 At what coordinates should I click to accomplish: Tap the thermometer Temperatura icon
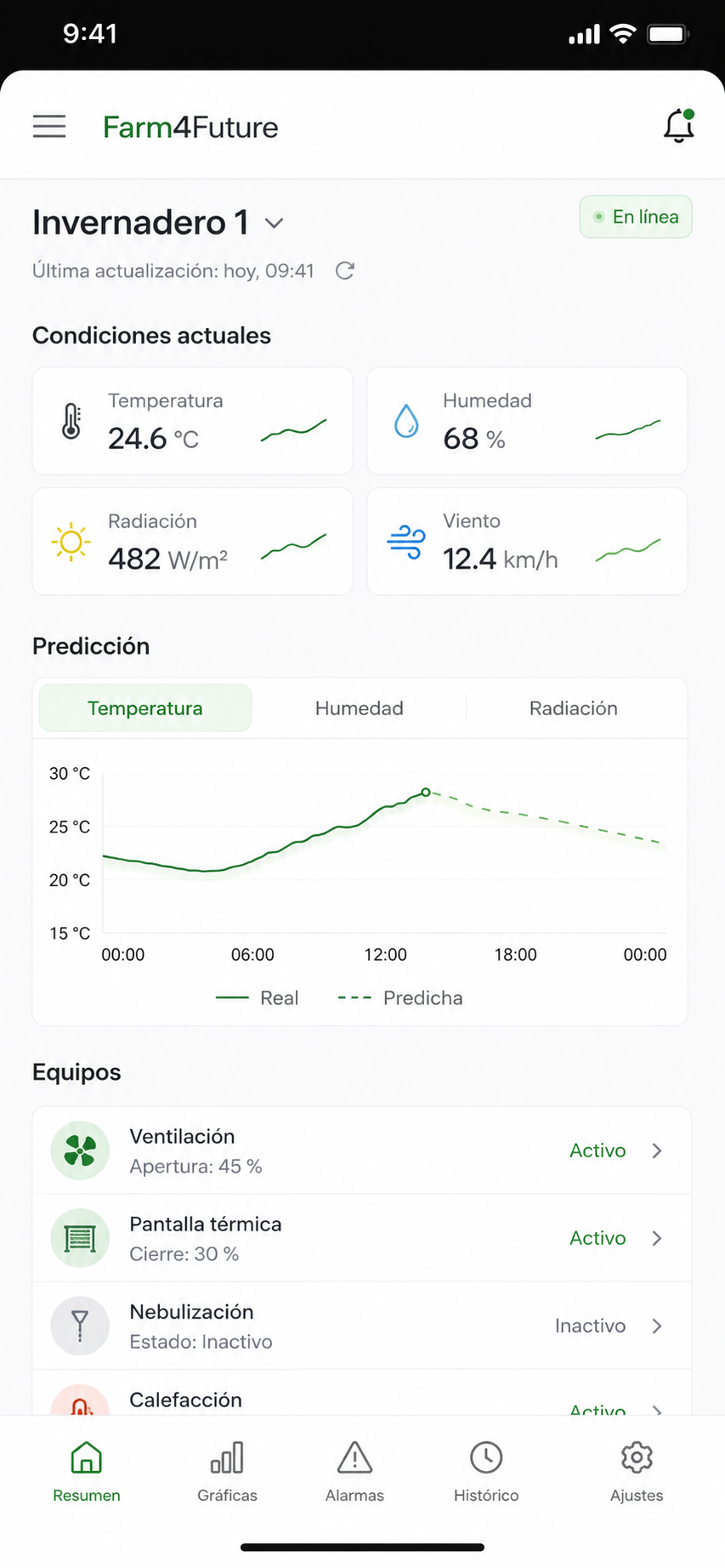(71, 421)
